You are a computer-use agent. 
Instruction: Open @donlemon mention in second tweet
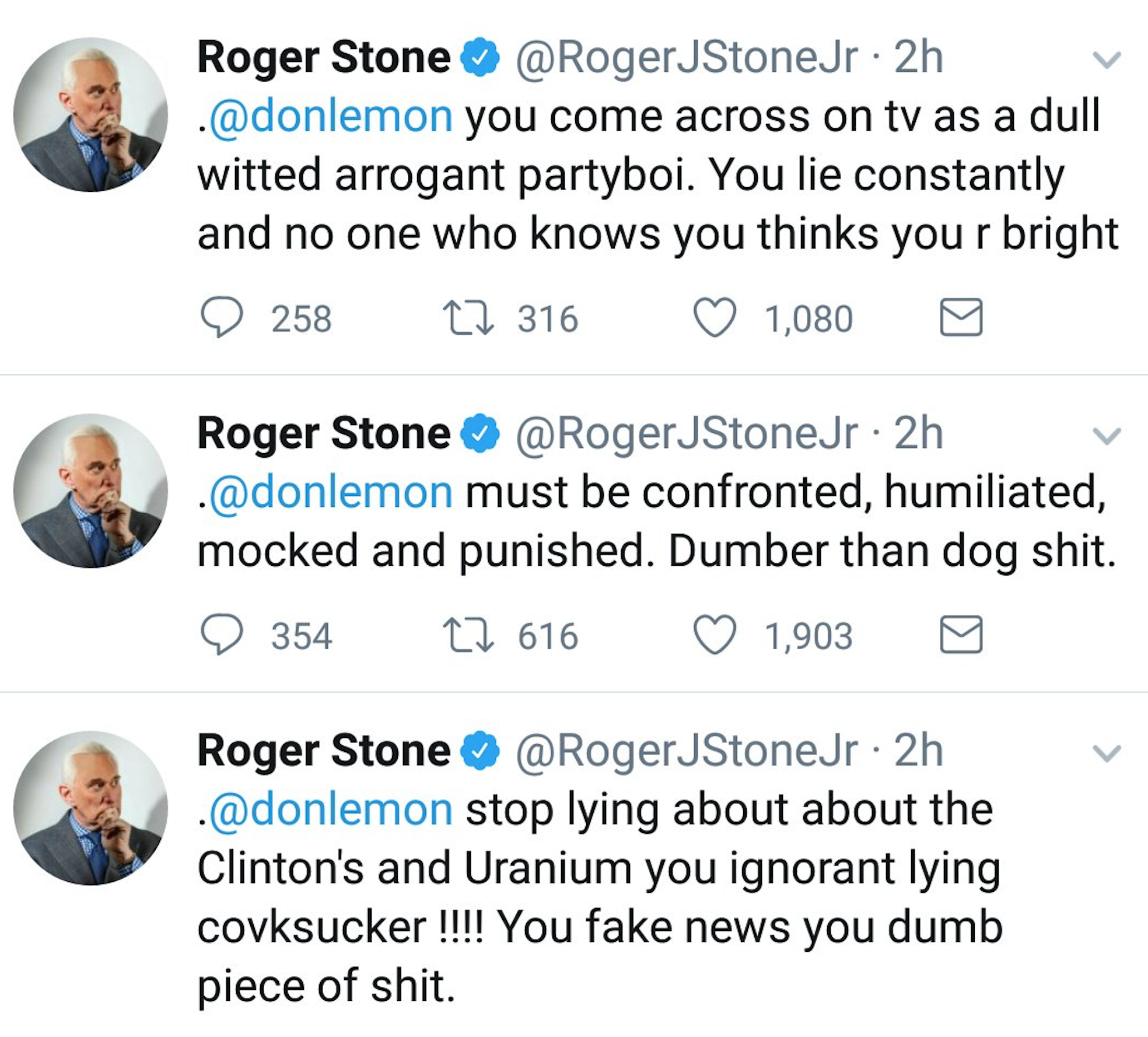330,492
